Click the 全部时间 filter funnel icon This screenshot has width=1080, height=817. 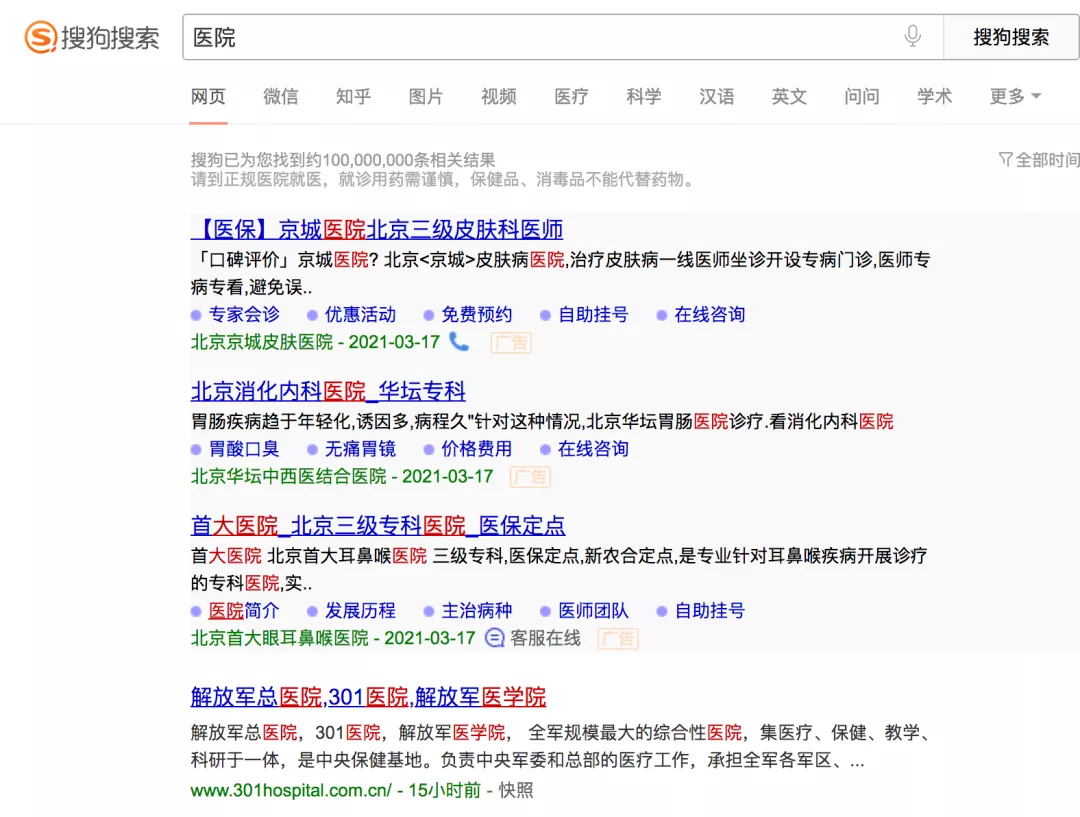click(x=1005, y=159)
